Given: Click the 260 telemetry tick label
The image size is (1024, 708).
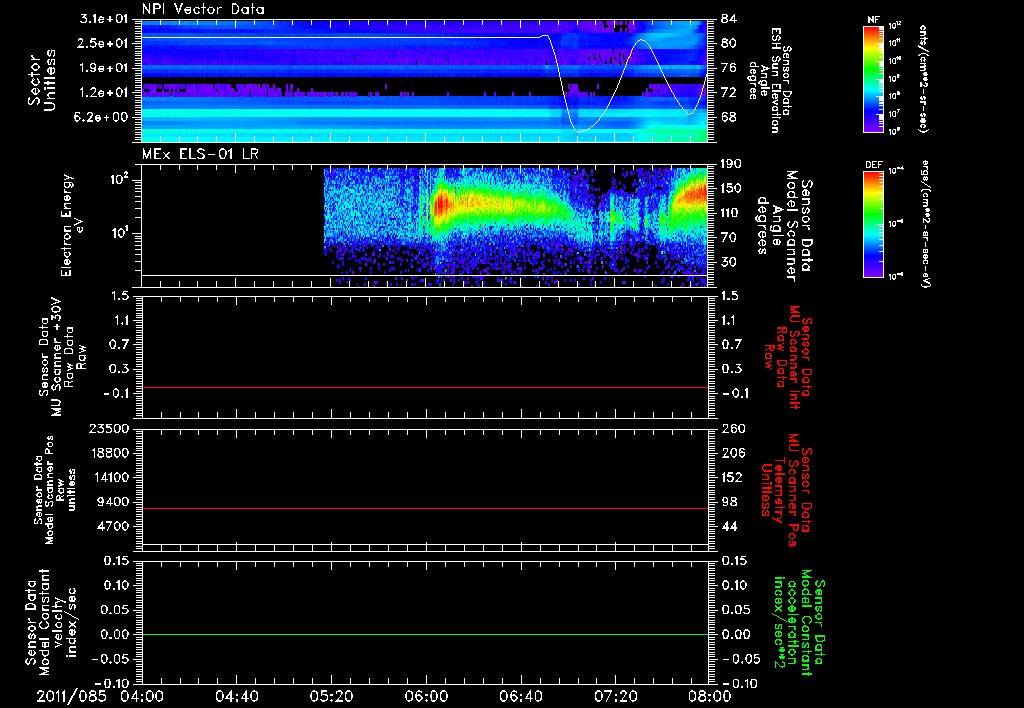Looking at the screenshot, I should point(732,429).
